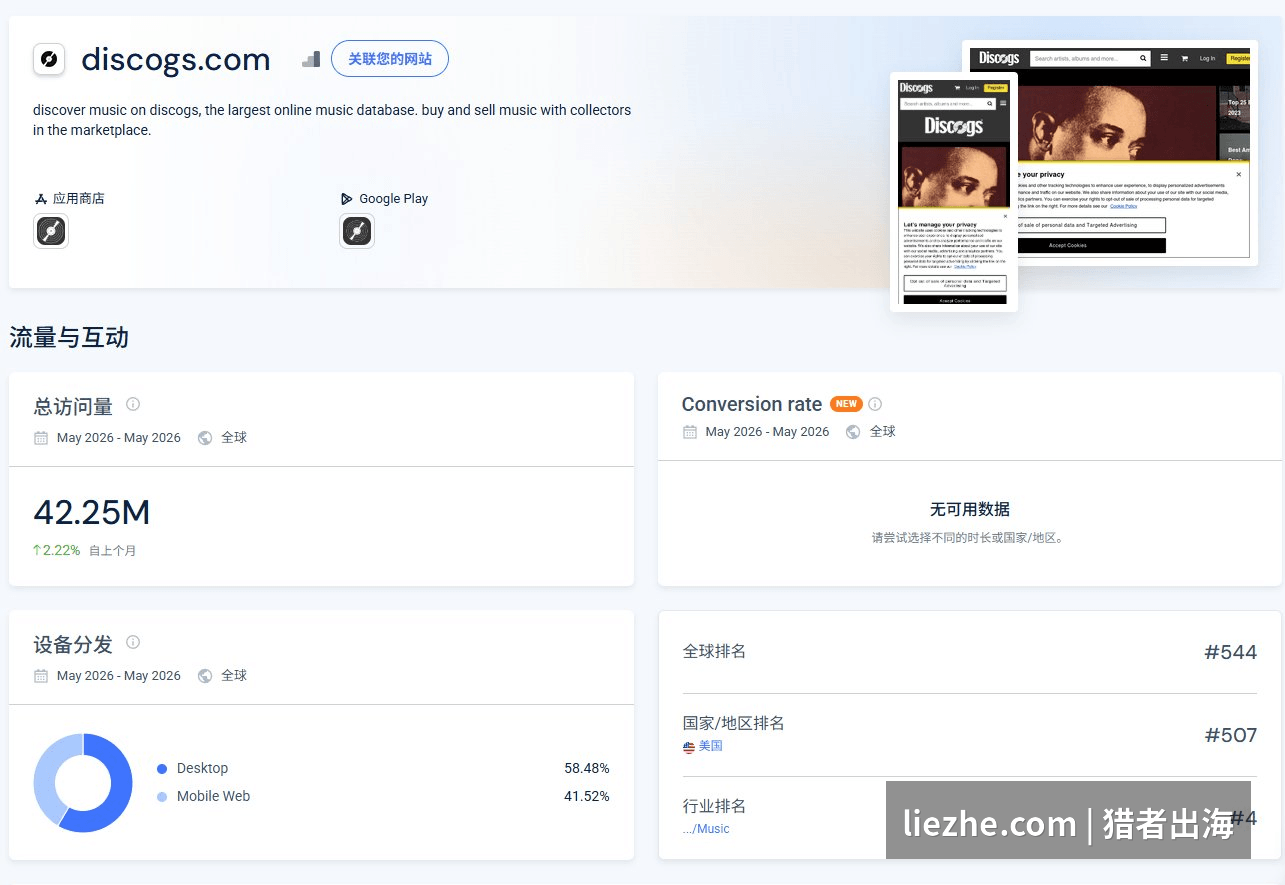Viewport: 1285px width, 885px height.
Task: Click the 42.25M total visits value
Action: coord(92,512)
